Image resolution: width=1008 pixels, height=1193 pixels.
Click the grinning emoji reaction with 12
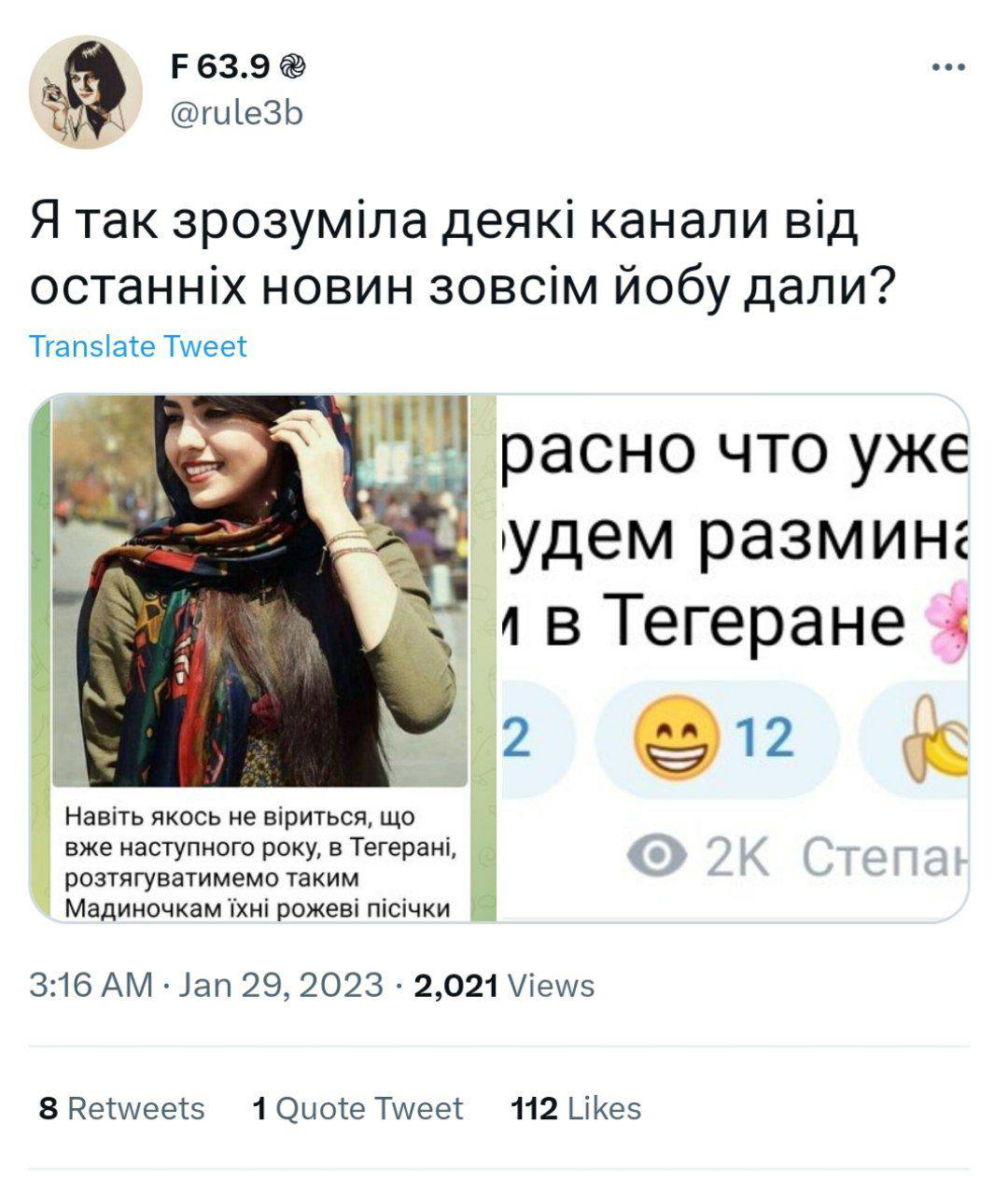(716, 738)
